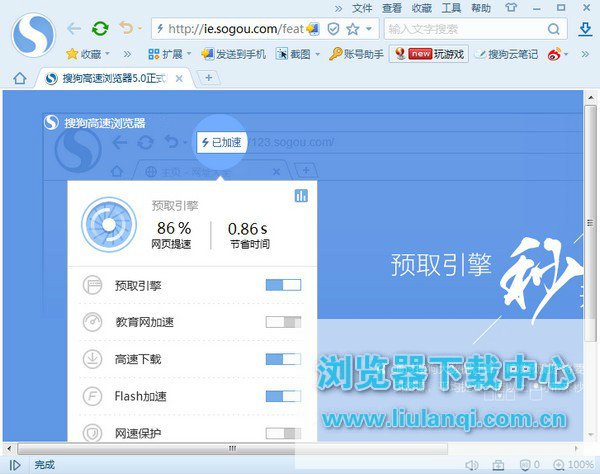Click the vertical scrollbar thumb
Viewport: 600px width, 474px height.
590,223
